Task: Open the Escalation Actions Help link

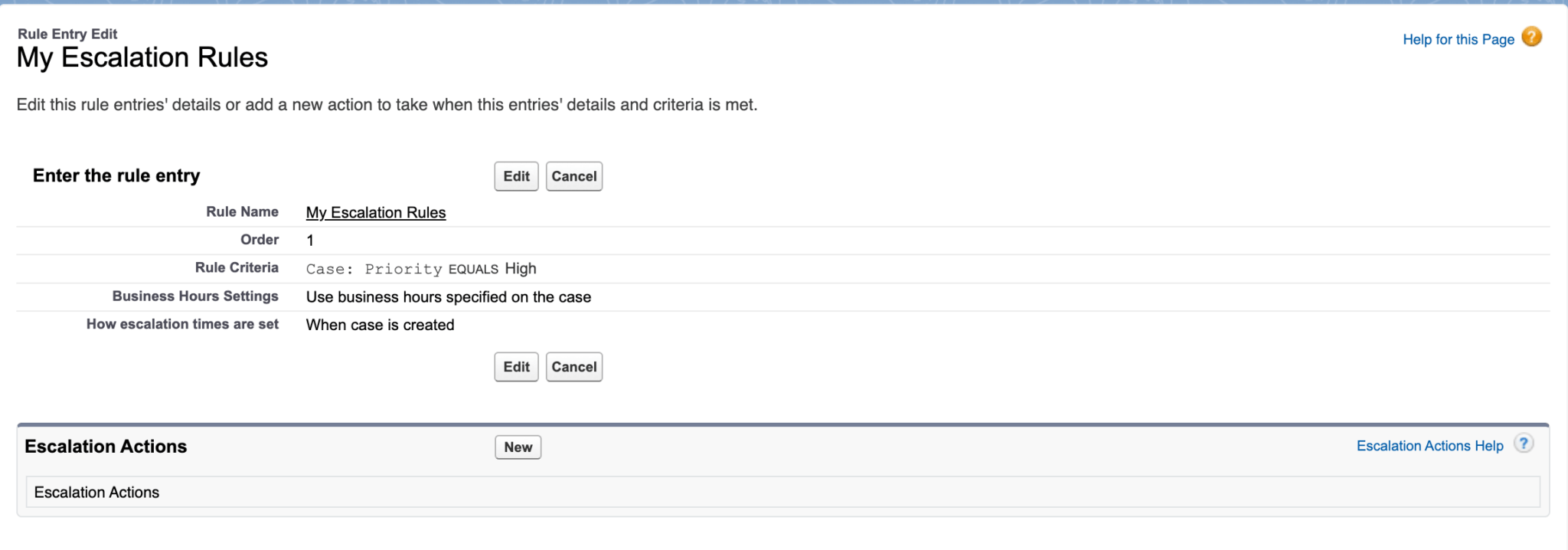Action: (x=1429, y=446)
